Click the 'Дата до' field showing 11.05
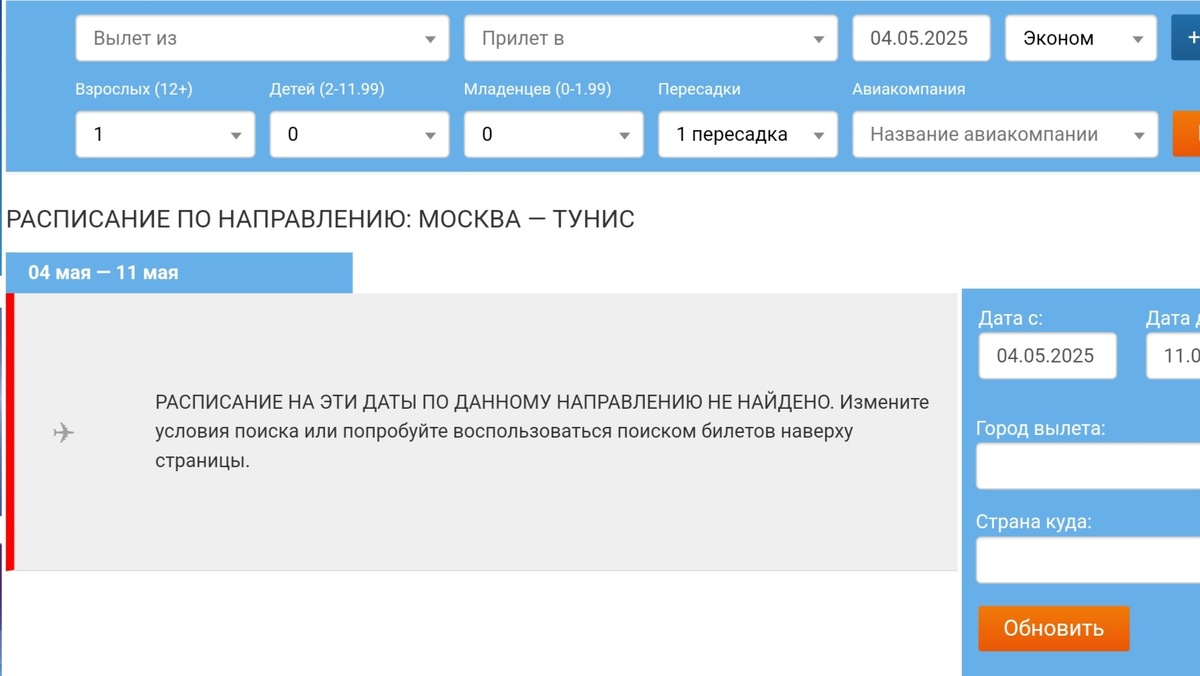The width and height of the screenshot is (1200, 676). [x=1178, y=355]
